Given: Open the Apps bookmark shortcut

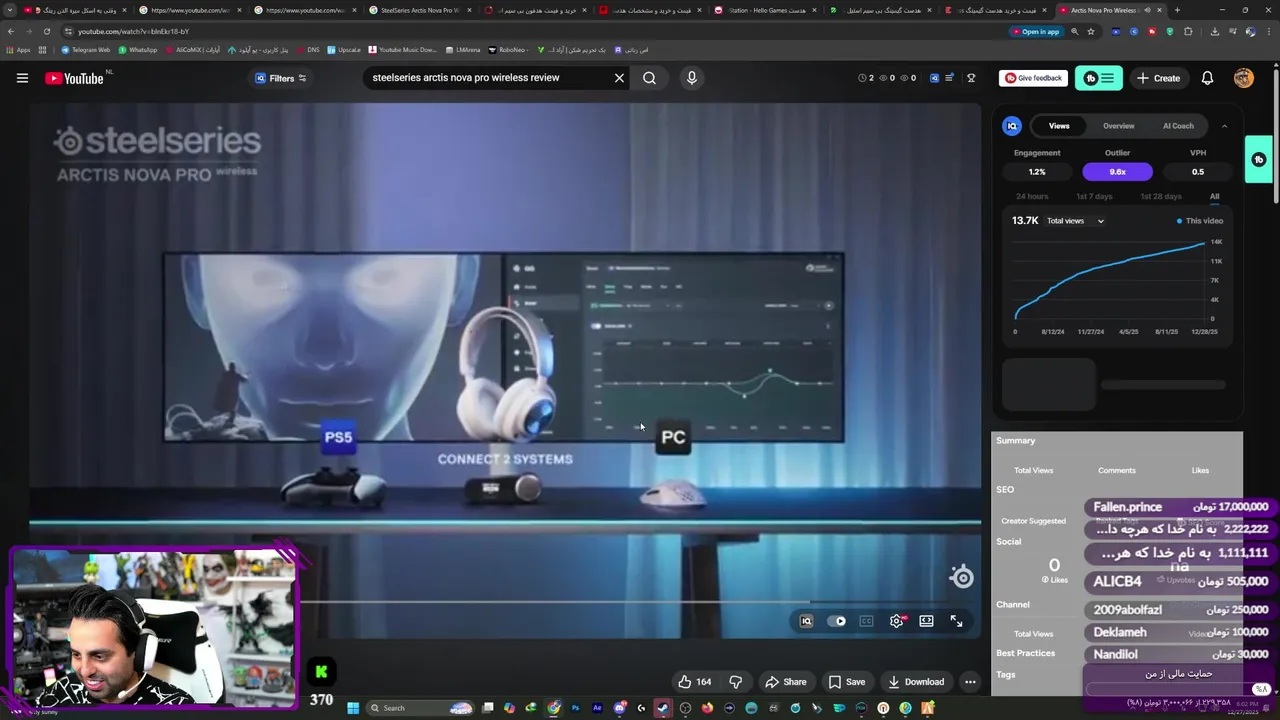Looking at the screenshot, I should 18,50.
